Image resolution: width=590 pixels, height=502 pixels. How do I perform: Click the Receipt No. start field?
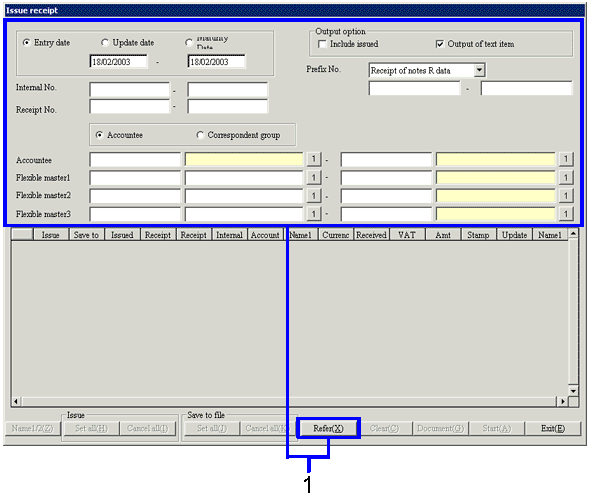point(129,106)
